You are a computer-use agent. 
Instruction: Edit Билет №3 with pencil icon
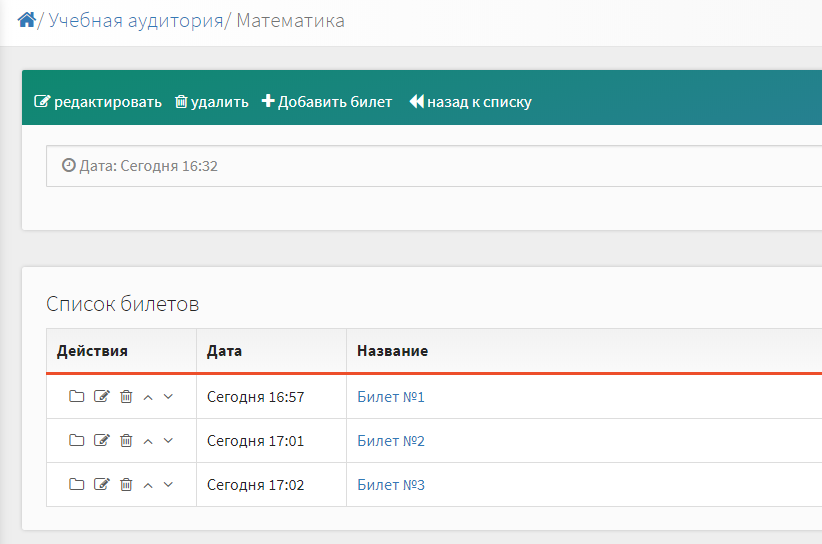point(102,484)
